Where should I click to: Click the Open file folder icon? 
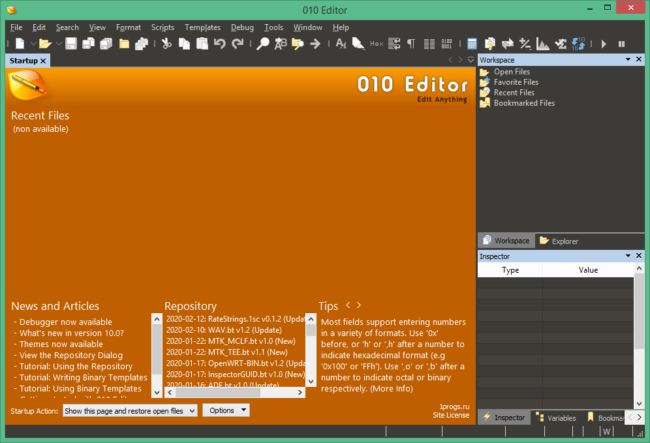tap(45, 44)
